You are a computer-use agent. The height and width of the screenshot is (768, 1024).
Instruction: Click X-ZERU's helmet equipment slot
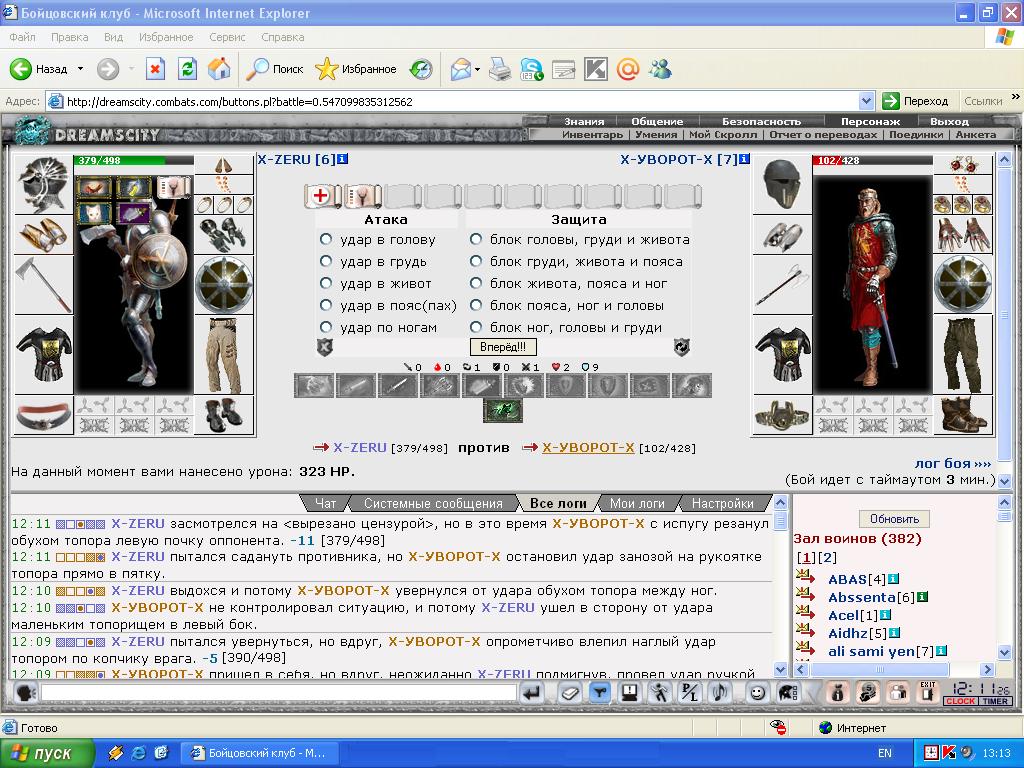tap(44, 185)
